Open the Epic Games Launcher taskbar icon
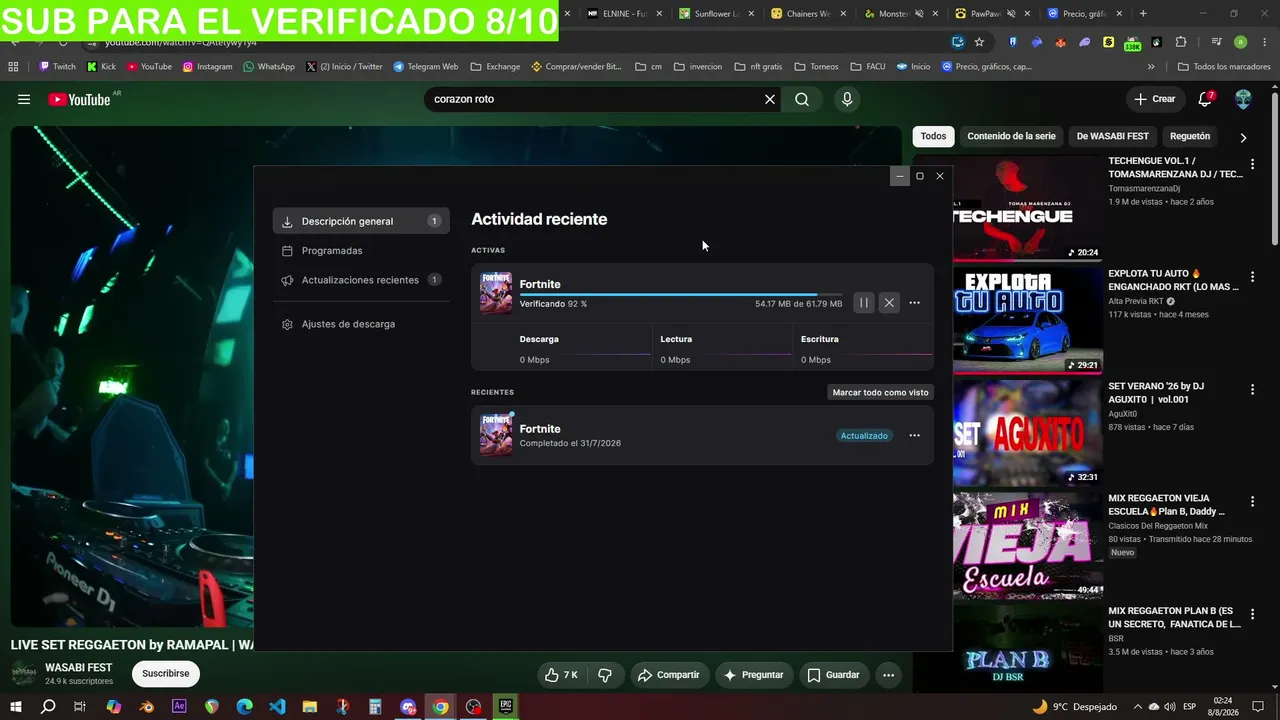 tap(506, 707)
